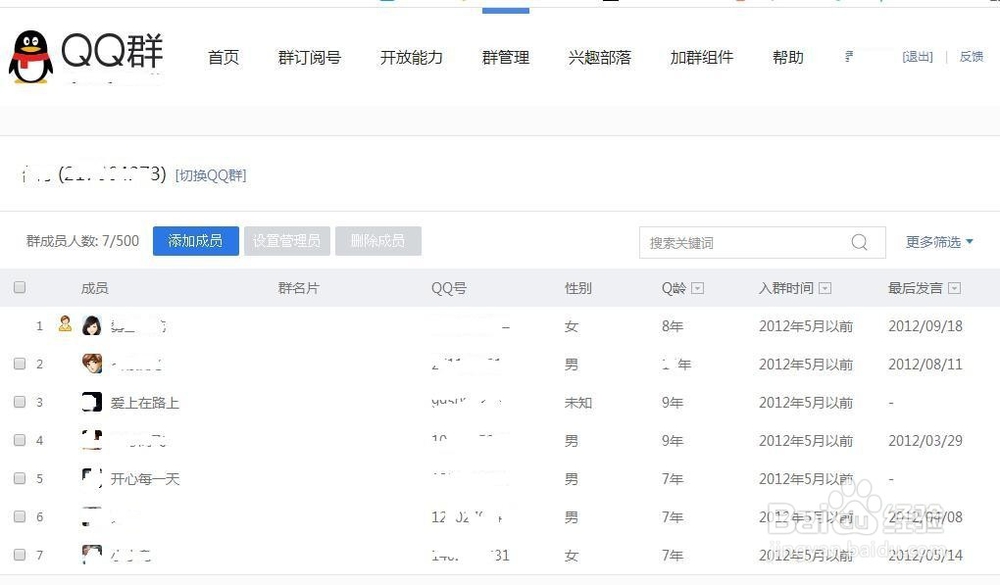Click the avatar beside 爱上在路上
This screenshot has height=585, width=1000.
(92, 403)
